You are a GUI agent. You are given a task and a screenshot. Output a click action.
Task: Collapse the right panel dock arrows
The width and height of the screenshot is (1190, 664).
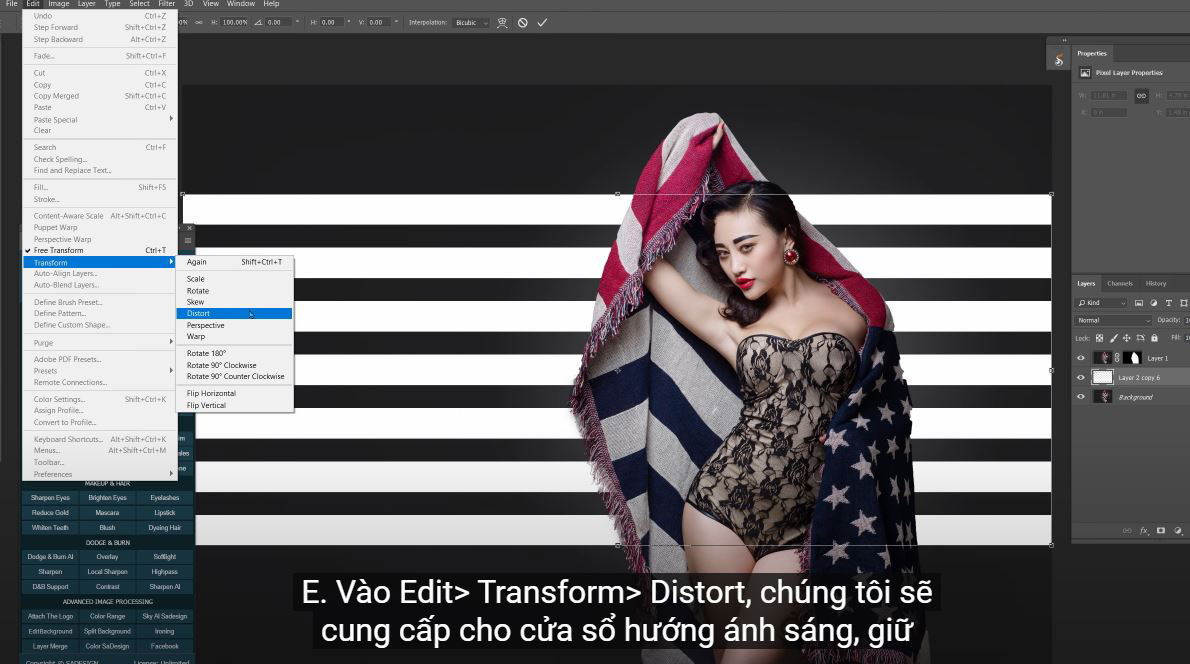(x=1064, y=40)
